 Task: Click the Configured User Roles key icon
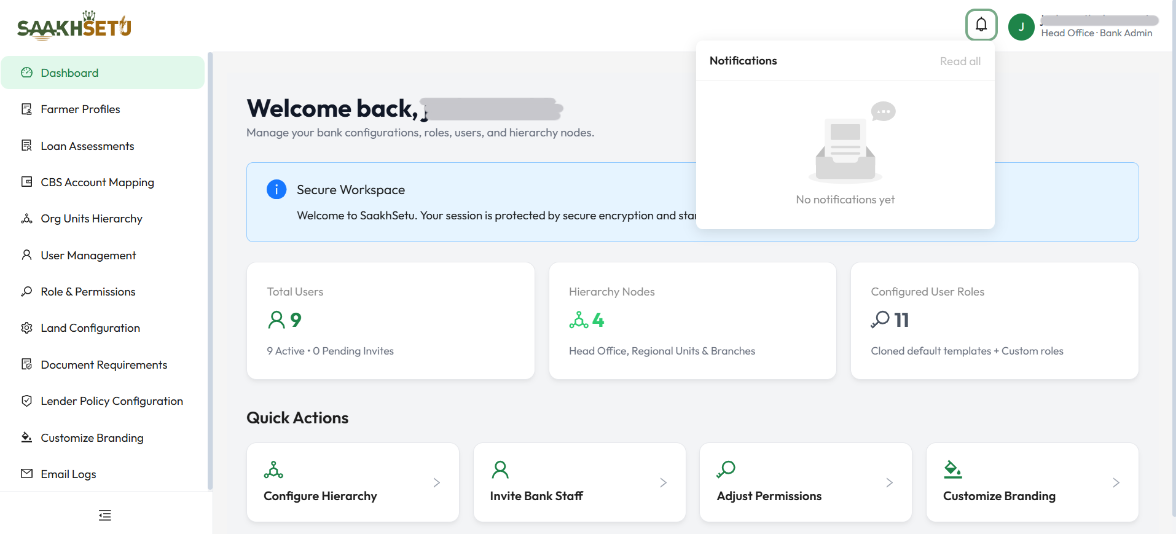point(880,320)
